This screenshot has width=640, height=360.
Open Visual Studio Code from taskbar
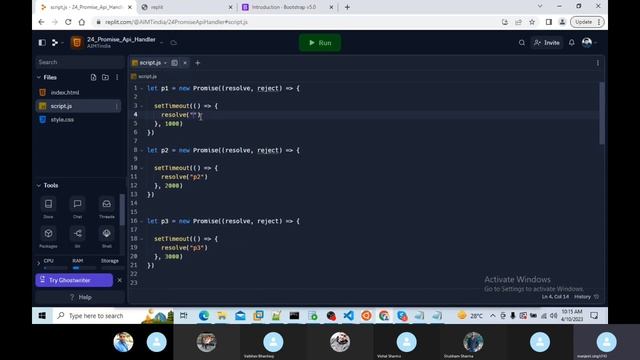tap(349, 316)
